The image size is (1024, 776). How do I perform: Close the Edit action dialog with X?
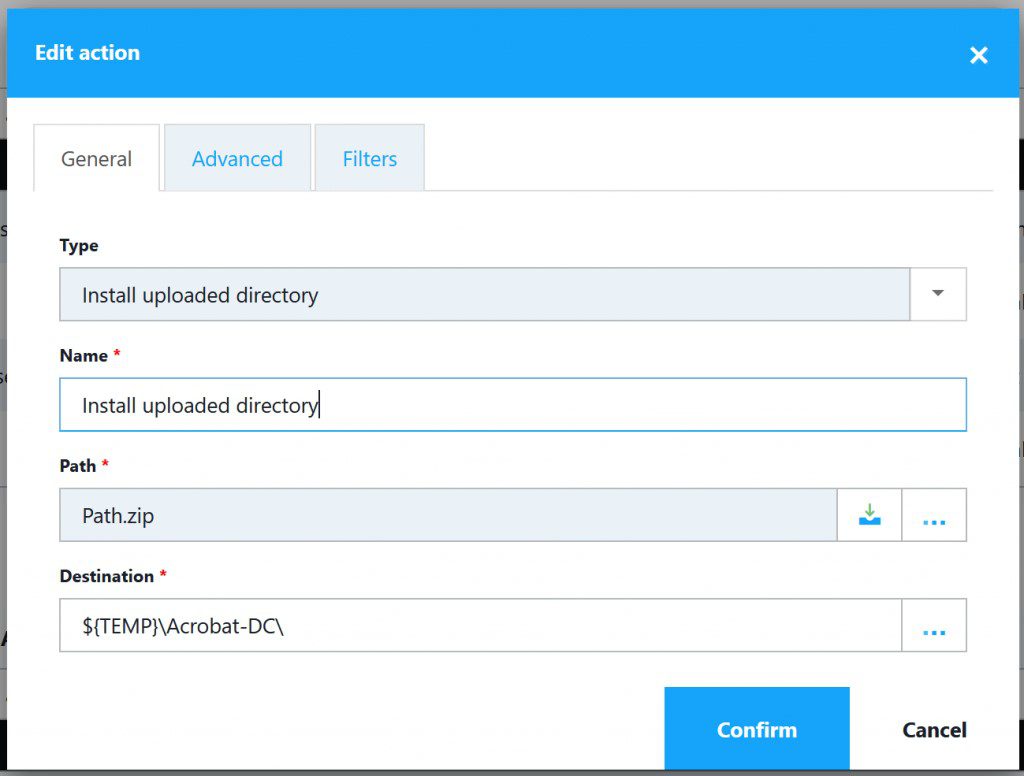point(978,55)
